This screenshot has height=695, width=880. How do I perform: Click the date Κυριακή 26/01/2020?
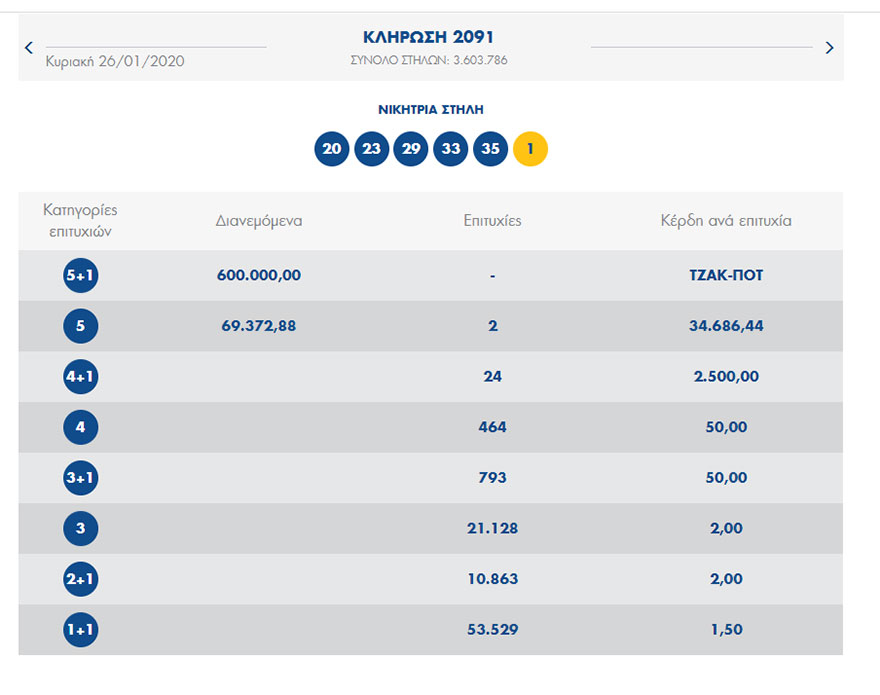(115, 61)
